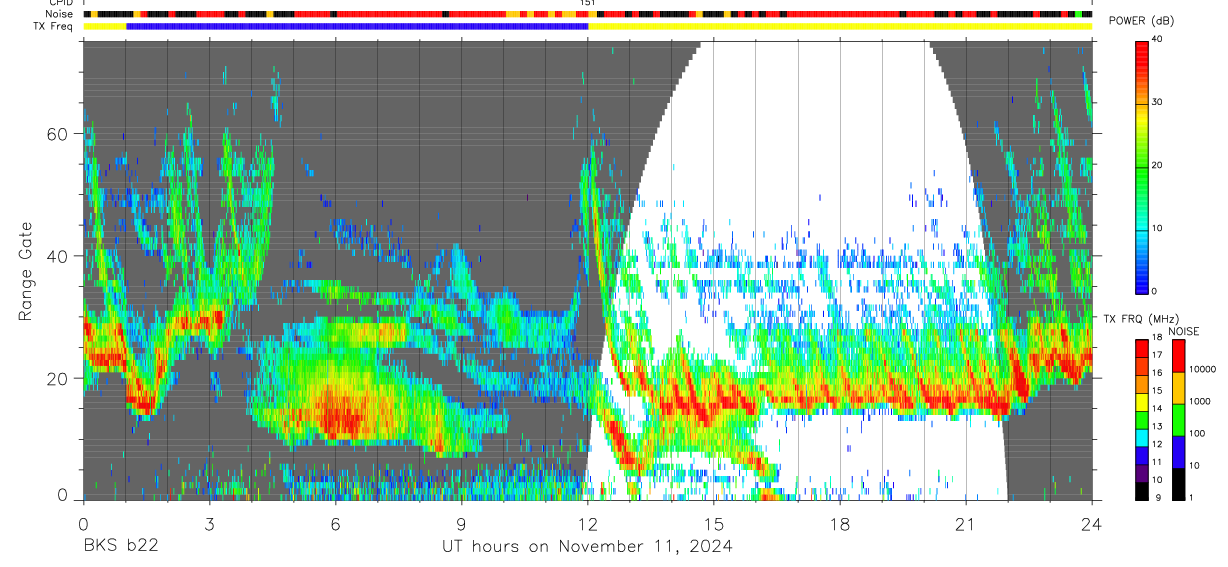
Task: Click the black swatch in NOISE colorbar
Action: click(x=1177, y=484)
